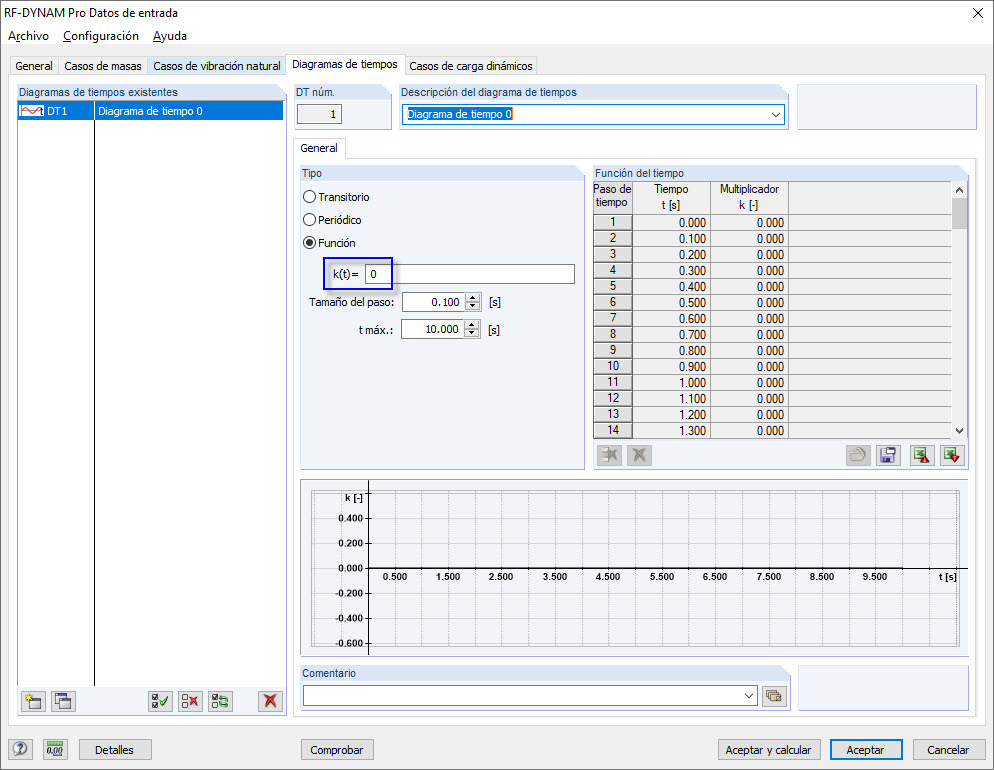The image size is (994, 770).
Task: Click the k(t)= function input field
Action: point(470,274)
